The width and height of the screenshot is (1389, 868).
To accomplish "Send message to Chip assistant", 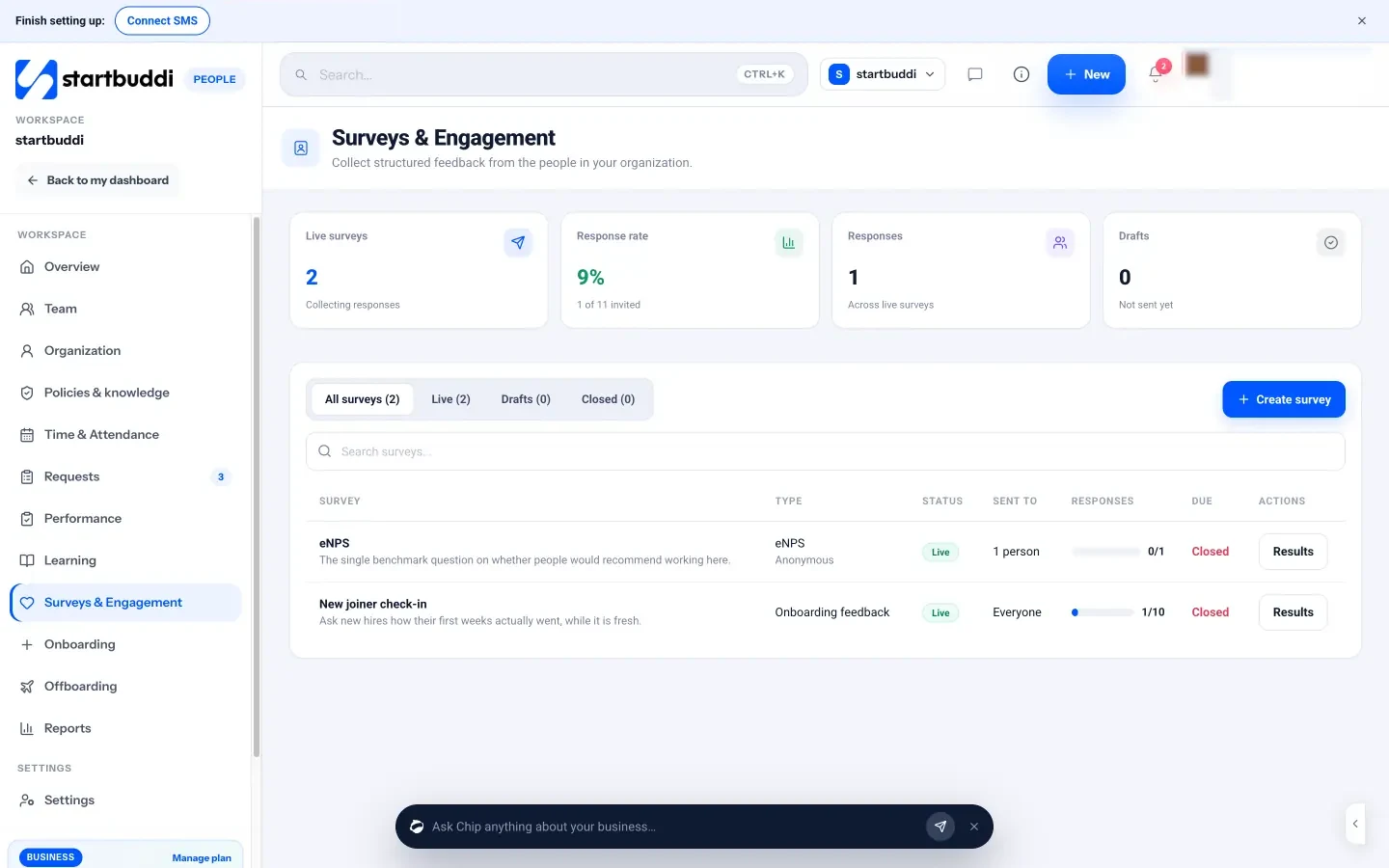I will tap(940, 827).
